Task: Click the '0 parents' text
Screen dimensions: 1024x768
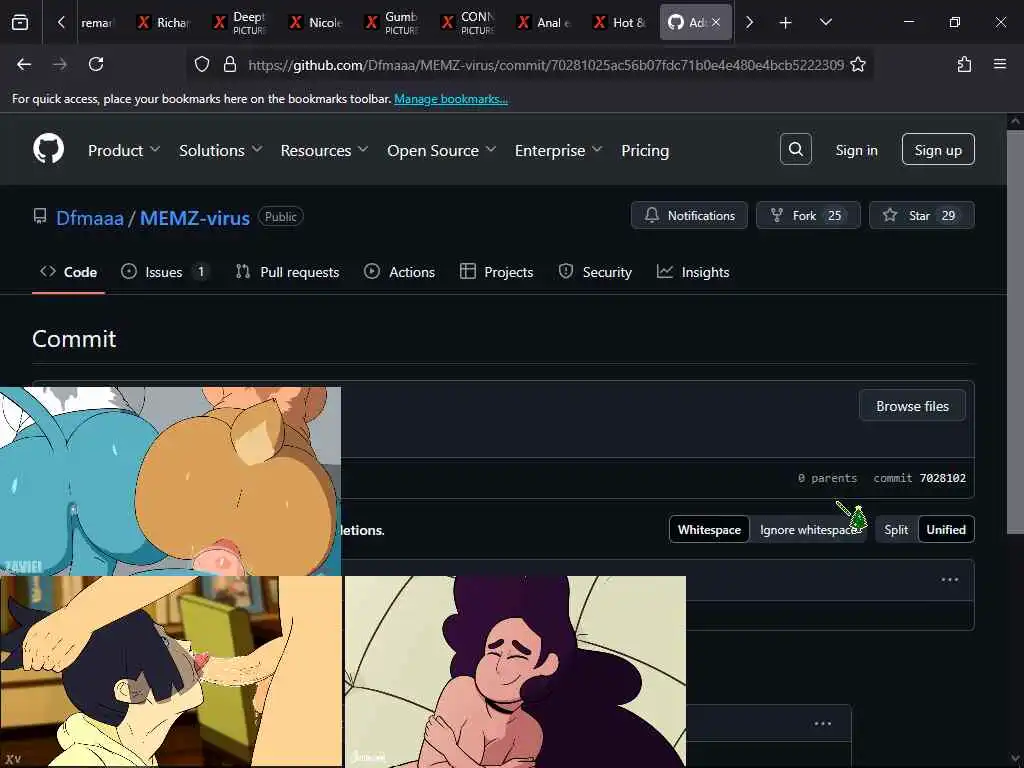Action: pyautogui.click(x=827, y=478)
